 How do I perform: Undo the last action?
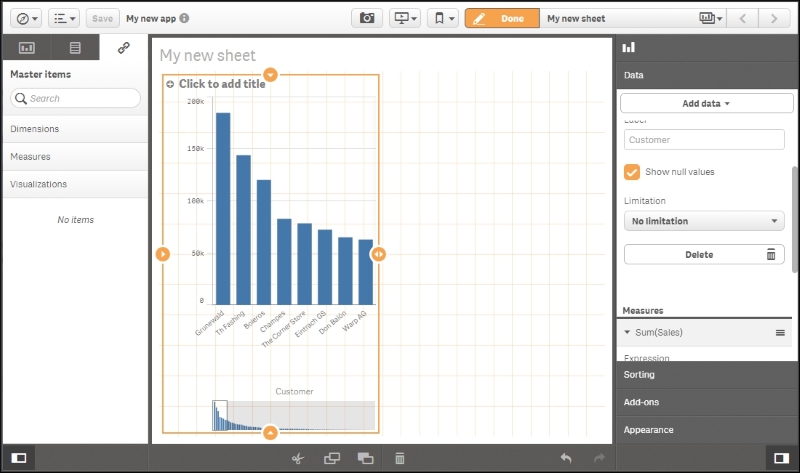[566, 458]
